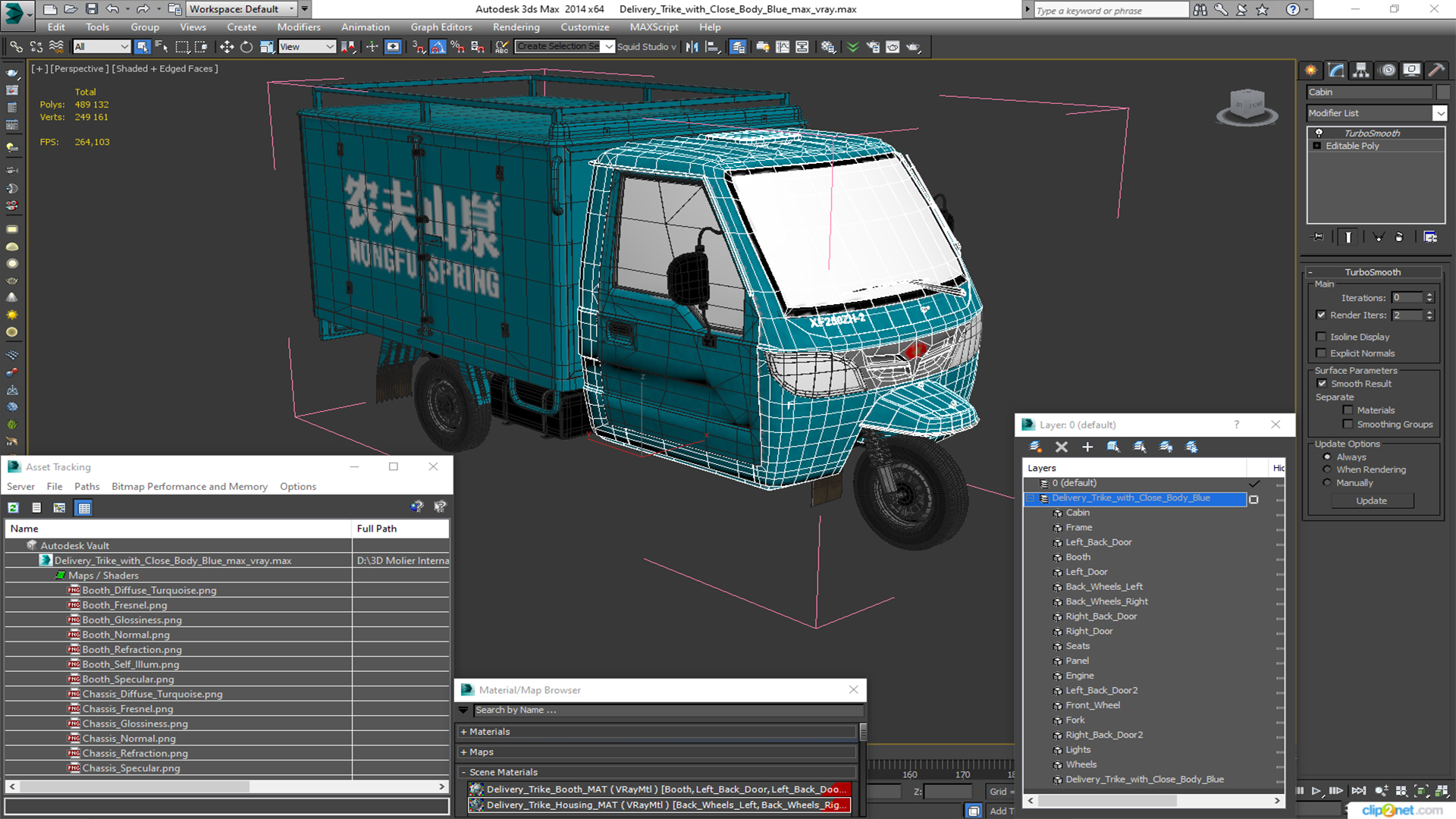Click the Undo arrow icon
This screenshot has width=1456, height=819.
(112, 9)
